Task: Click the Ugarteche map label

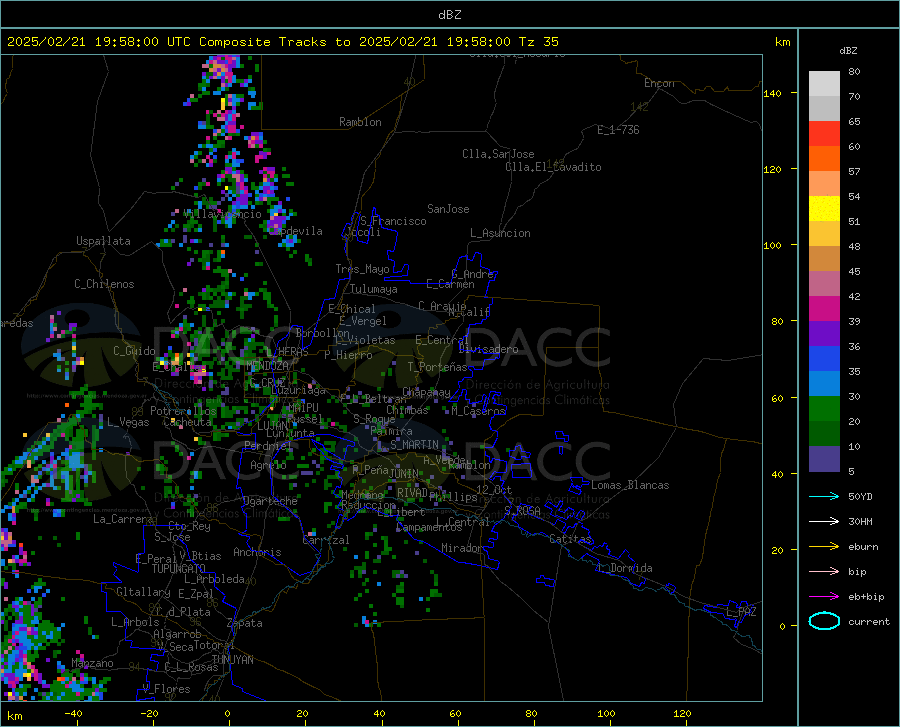Action: click(x=270, y=501)
